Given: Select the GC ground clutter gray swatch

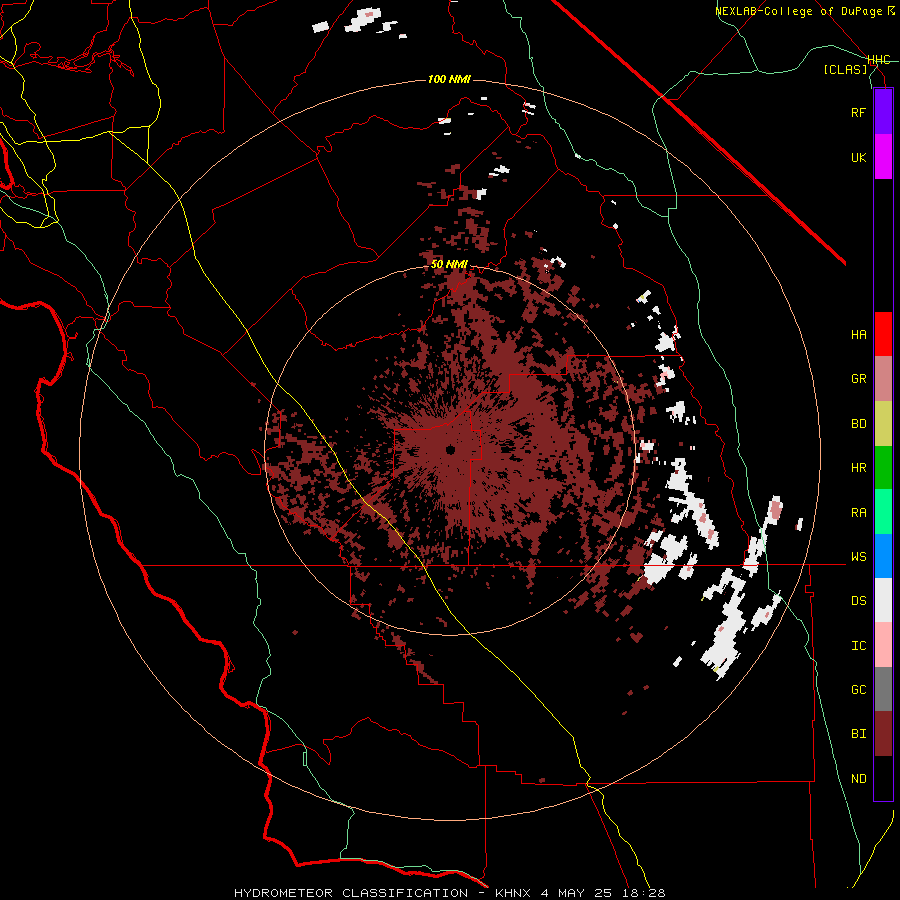Looking at the screenshot, I should pyautogui.click(x=883, y=689).
